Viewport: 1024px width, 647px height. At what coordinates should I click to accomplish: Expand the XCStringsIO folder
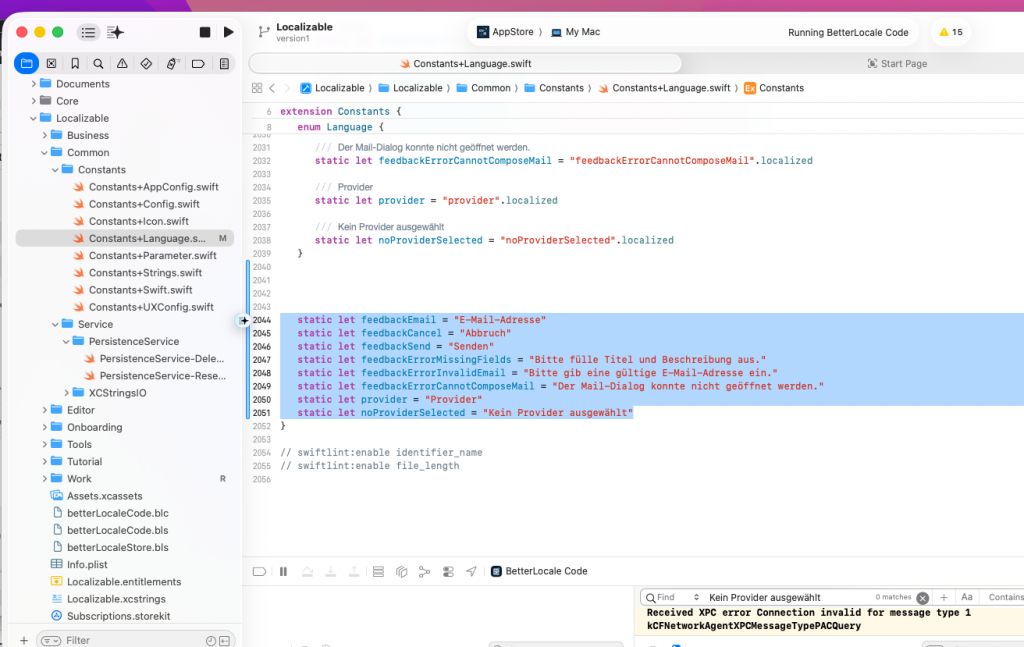[67, 393]
